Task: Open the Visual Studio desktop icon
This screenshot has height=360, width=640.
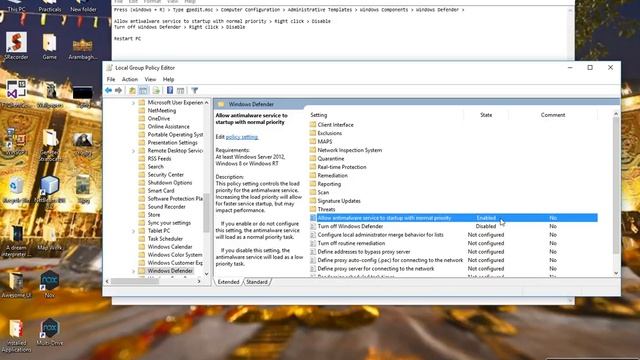Action: [16, 94]
